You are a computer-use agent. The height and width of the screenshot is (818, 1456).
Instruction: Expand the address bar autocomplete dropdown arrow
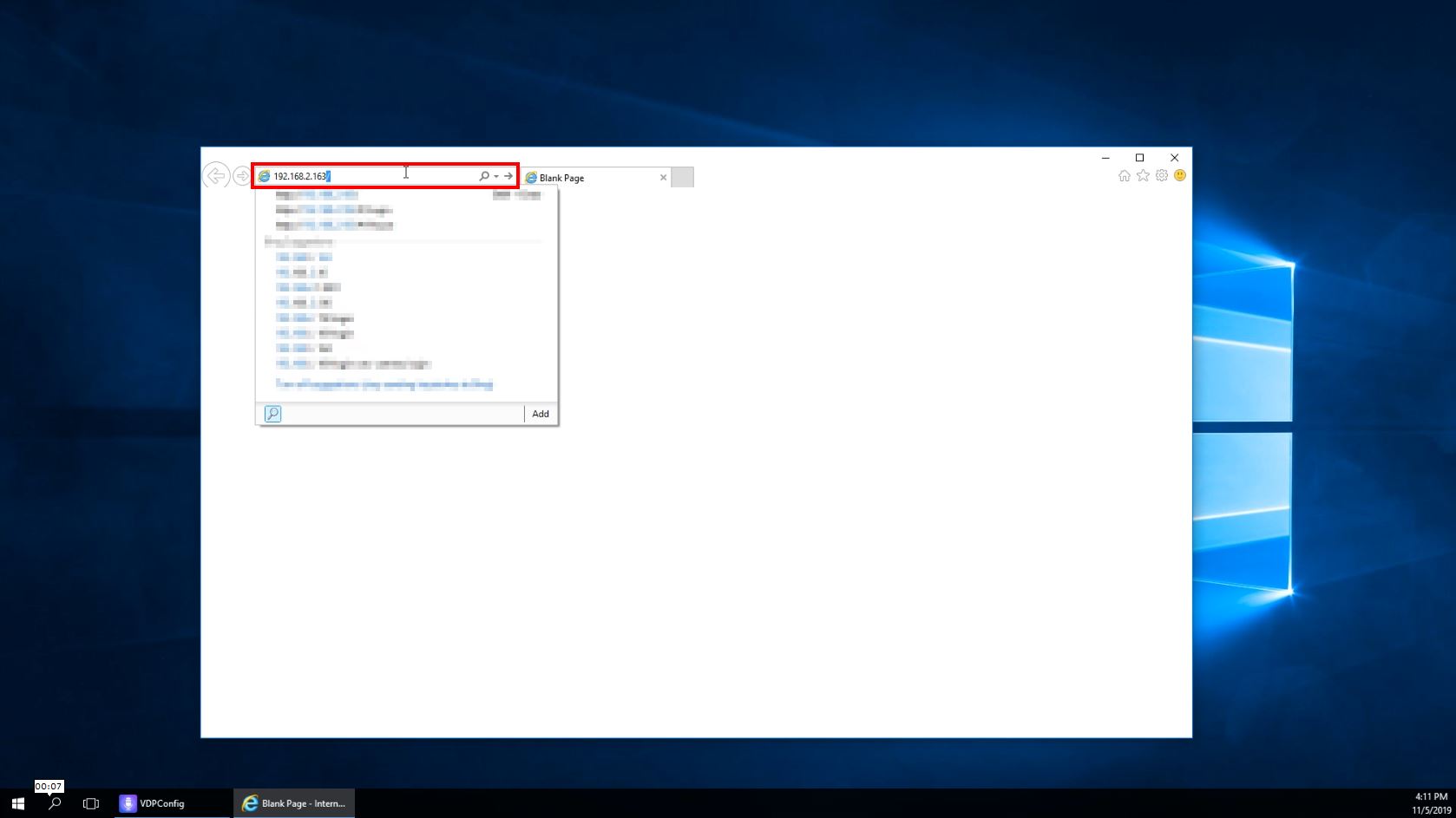(496, 176)
